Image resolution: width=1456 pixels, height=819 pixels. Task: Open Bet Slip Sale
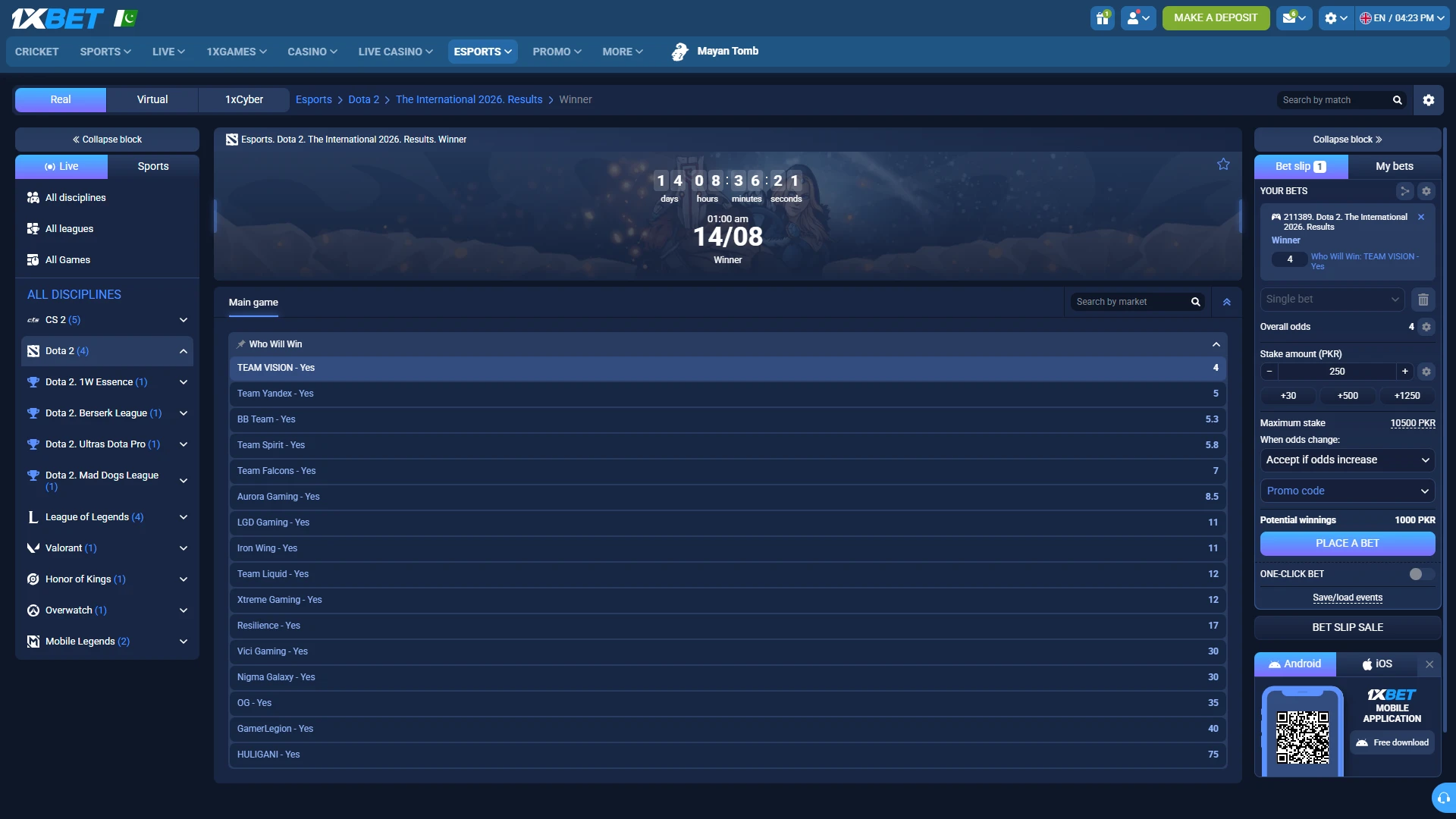point(1348,628)
